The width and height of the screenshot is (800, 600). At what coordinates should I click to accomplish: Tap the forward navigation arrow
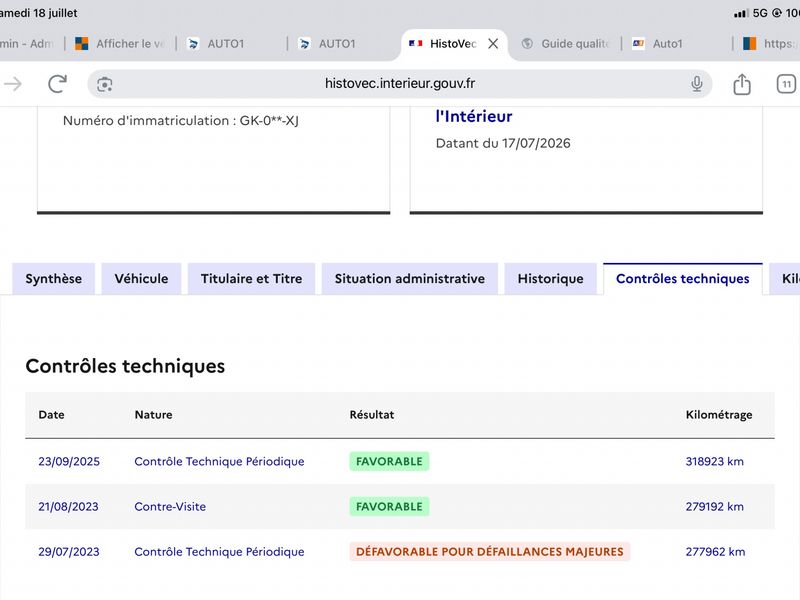(x=13, y=84)
